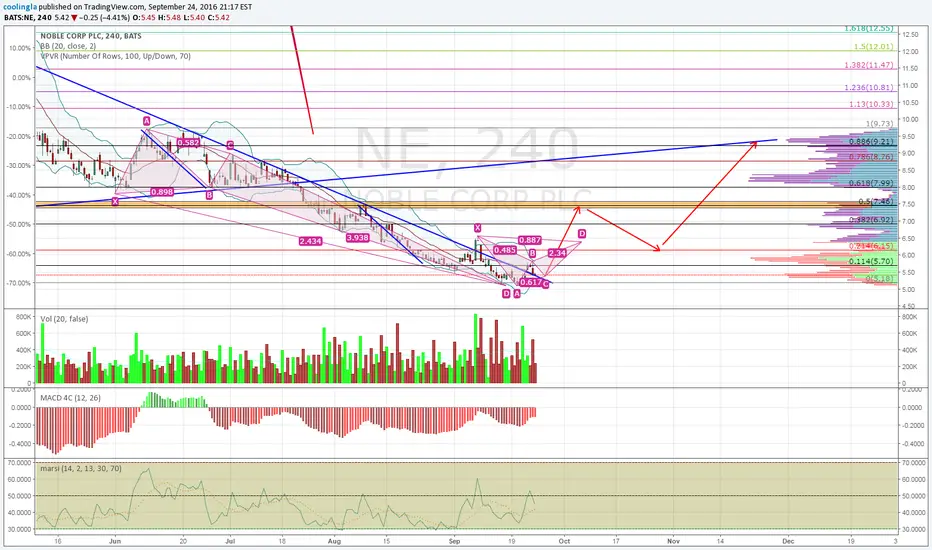Click the open value O:5.45
Image resolution: width=932 pixels, height=550 pixels.
pyautogui.click(x=146, y=18)
